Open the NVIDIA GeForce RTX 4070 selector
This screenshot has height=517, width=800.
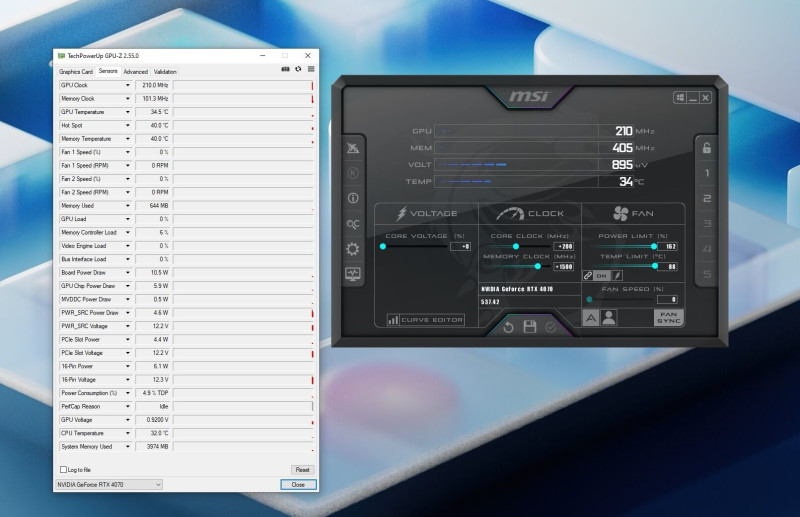tap(109, 484)
